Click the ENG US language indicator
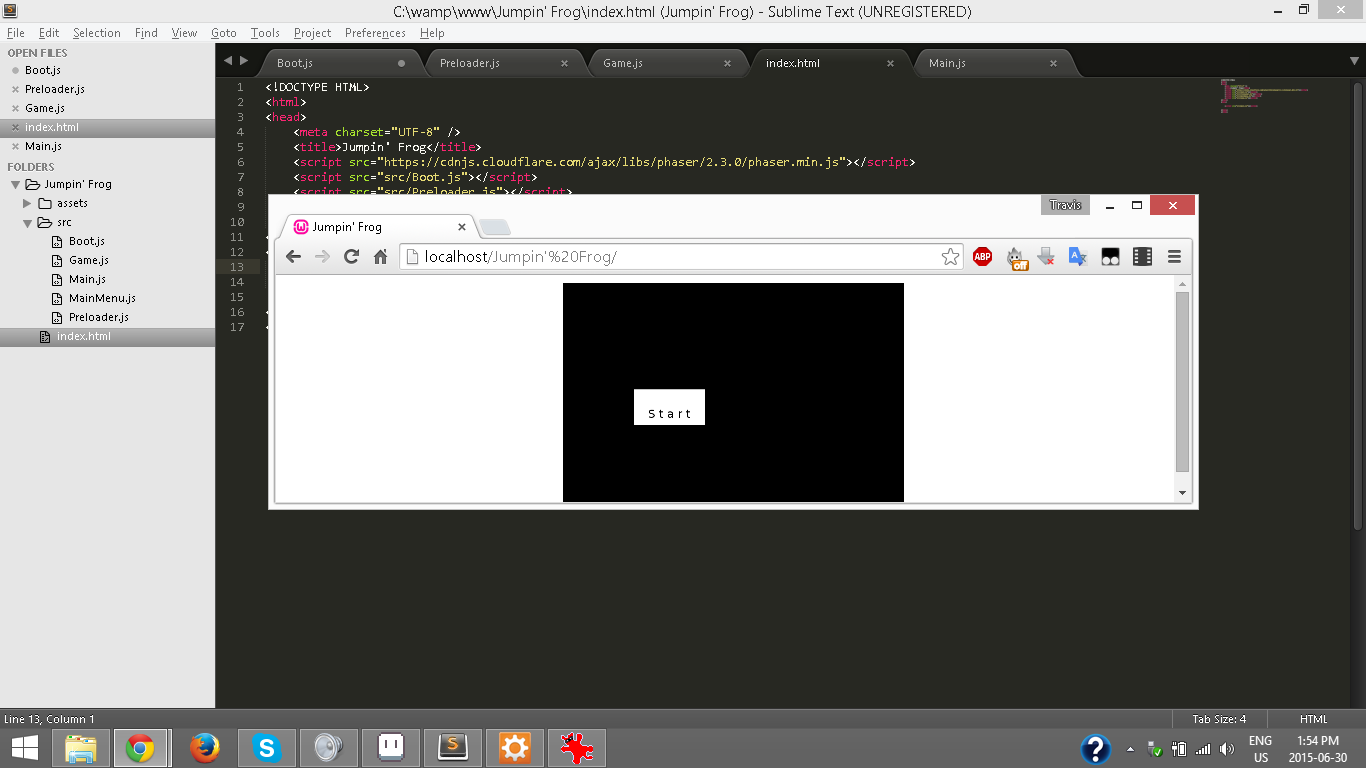Image resolution: width=1366 pixels, height=768 pixels. click(x=1260, y=749)
